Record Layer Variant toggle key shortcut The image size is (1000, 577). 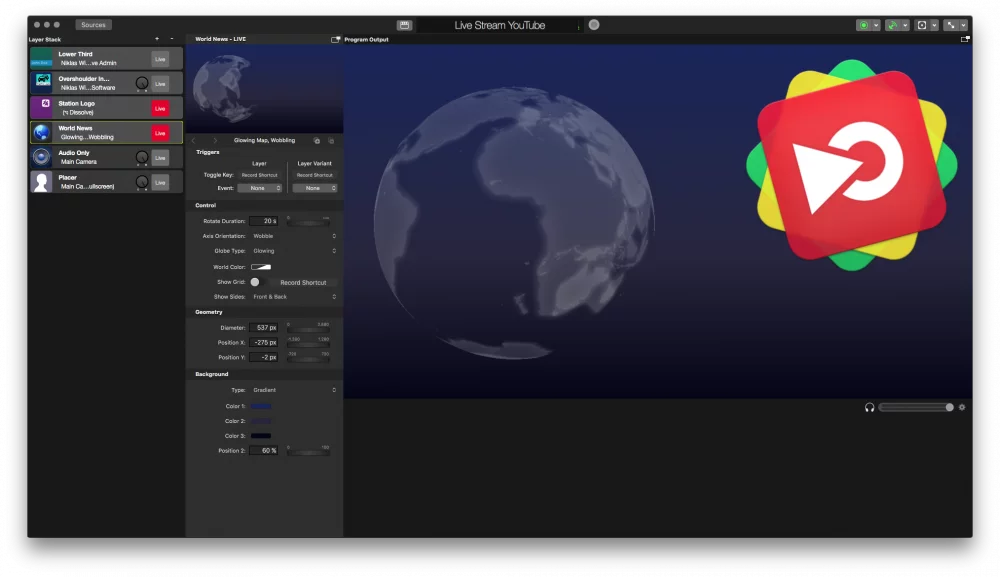click(x=314, y=175)
